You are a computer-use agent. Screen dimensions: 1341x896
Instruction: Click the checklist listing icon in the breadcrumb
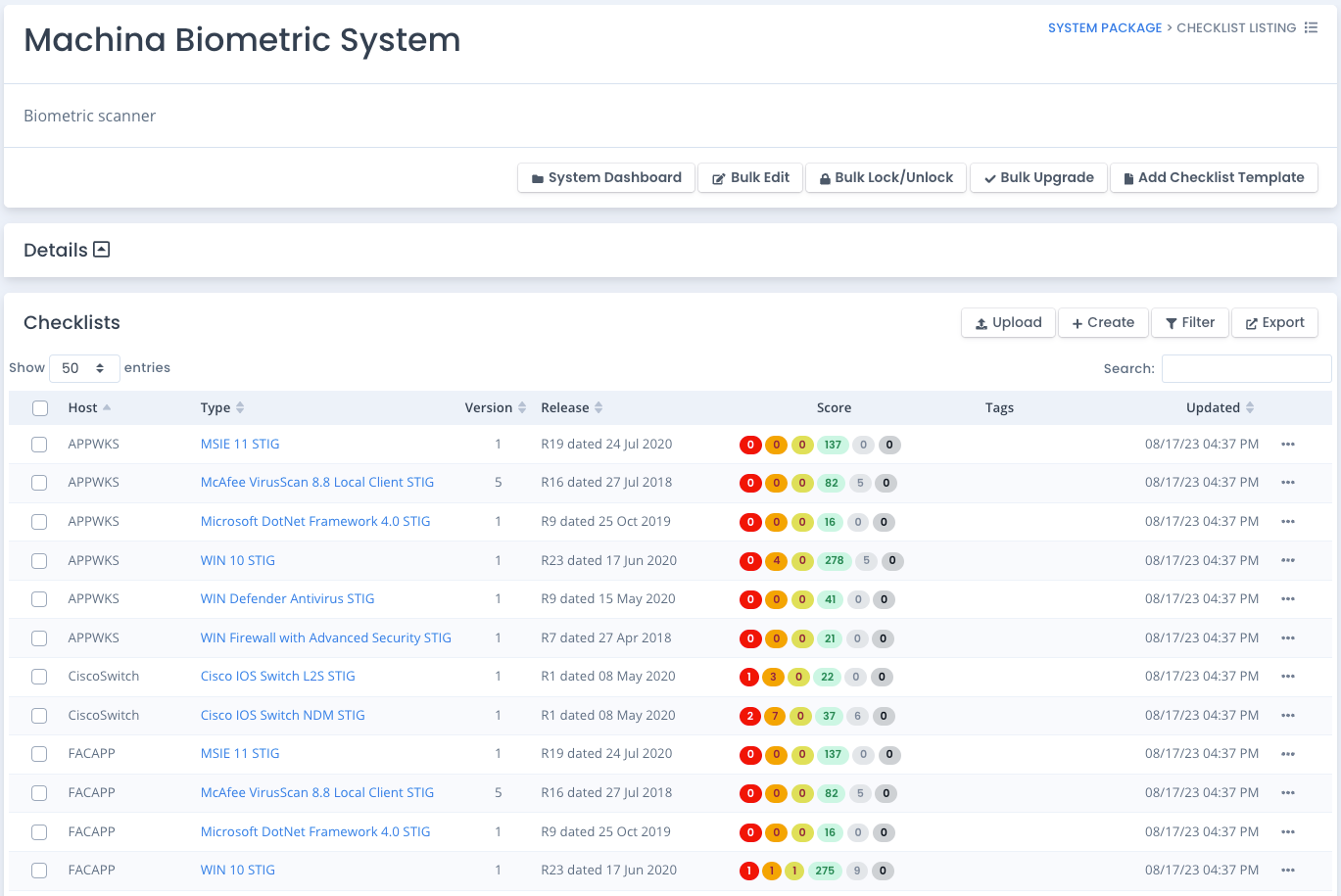[1312, 27]
